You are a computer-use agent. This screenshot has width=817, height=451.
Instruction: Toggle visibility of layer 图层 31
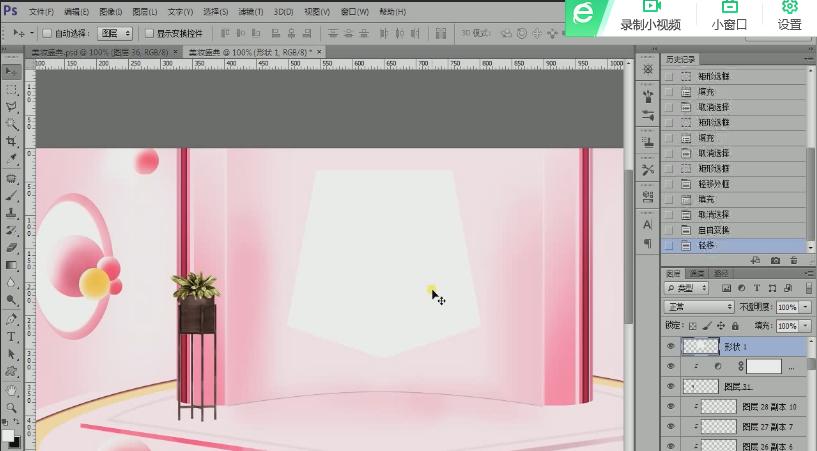point(671,386)
